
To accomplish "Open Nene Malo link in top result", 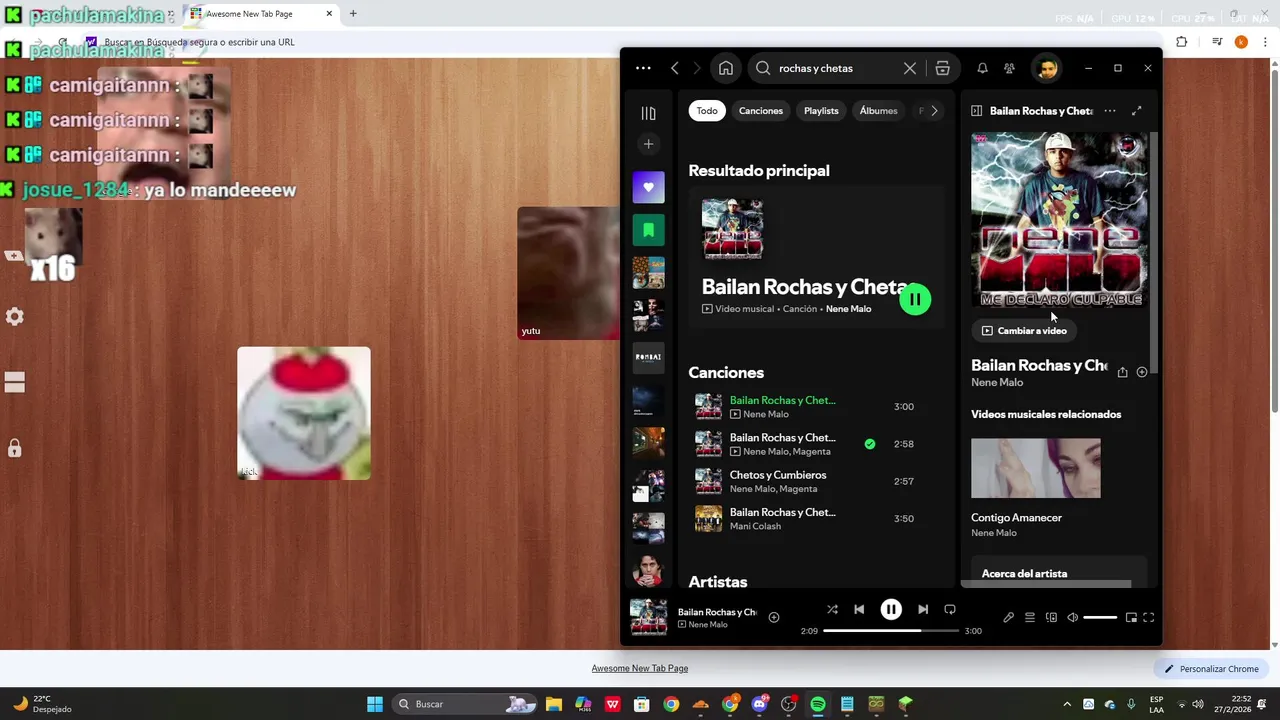I will (x=848, y=309).
